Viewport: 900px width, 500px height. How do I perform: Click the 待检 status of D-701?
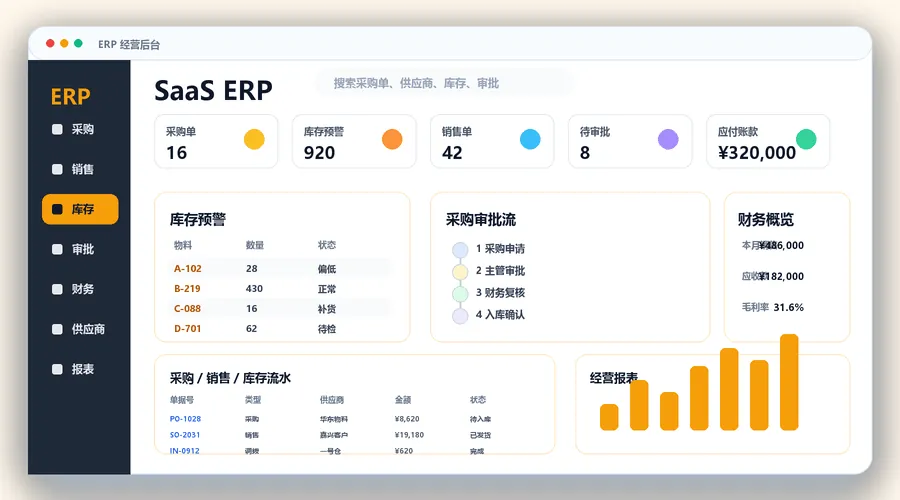327,329
